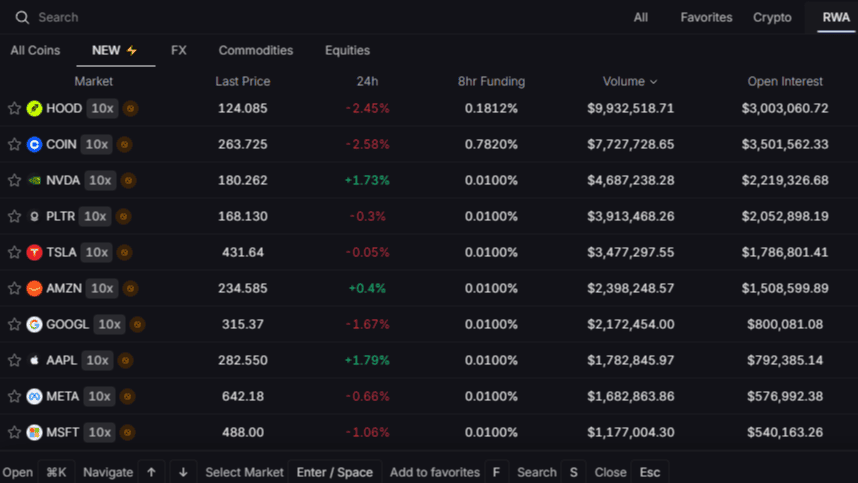Click the COIN Coinbase logo icon
Viewport: 858px width, 483px height.
click(34, 144)
